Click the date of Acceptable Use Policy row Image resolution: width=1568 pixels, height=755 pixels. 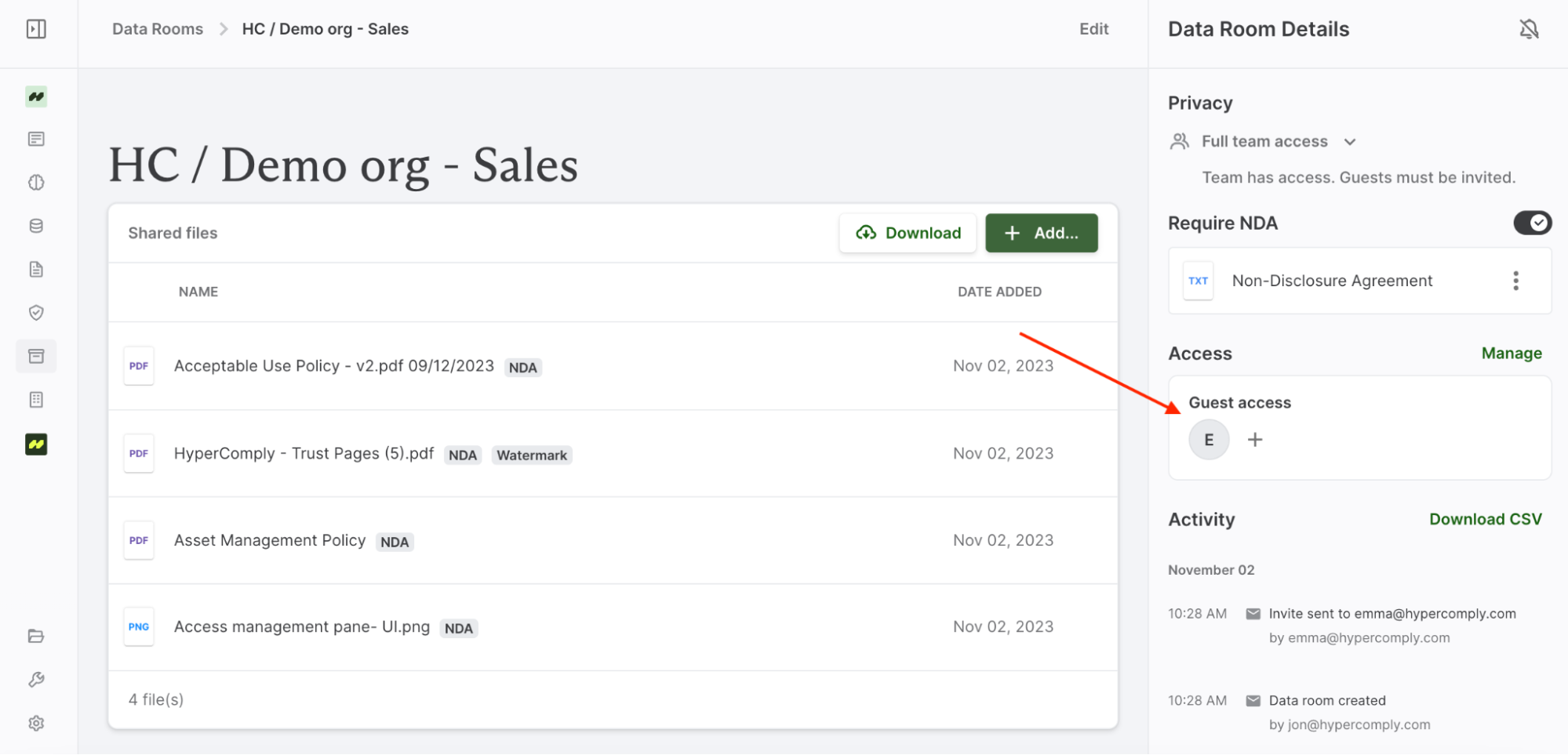[x=1003, y=366]
